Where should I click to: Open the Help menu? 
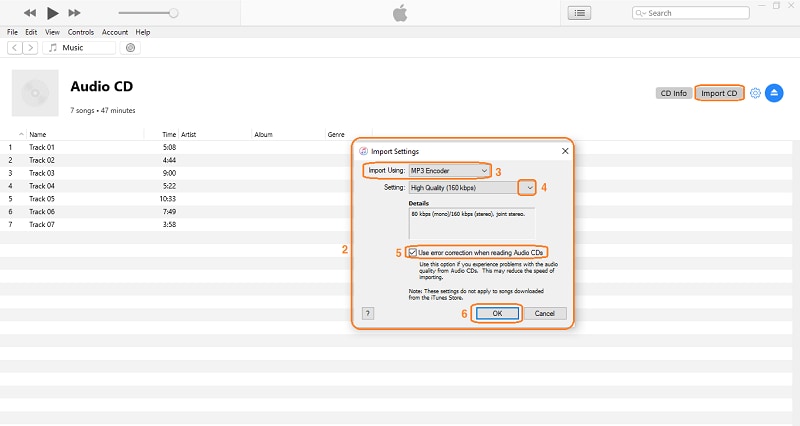pos(143,32)
